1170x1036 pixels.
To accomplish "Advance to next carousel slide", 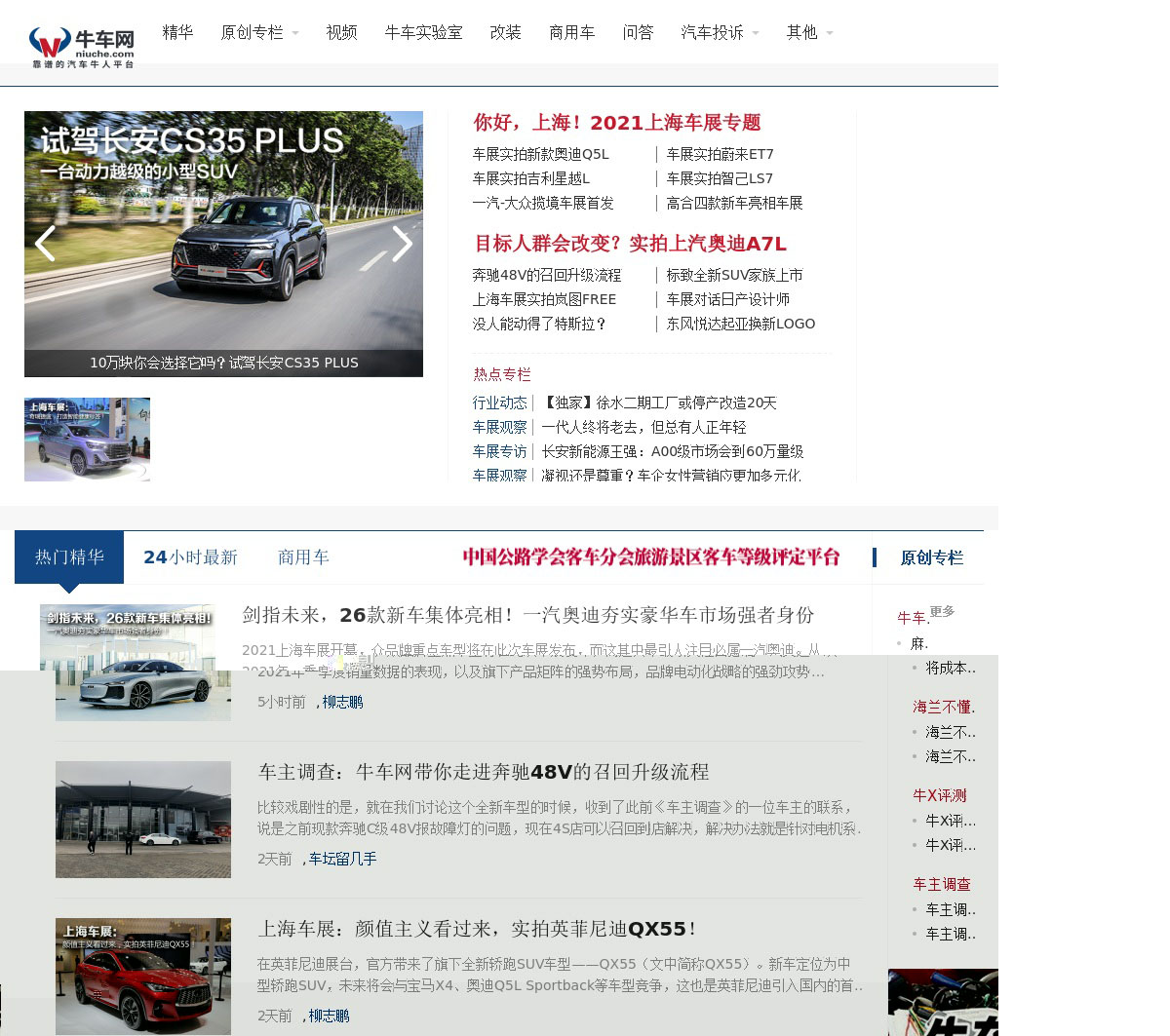I will point(402,244).
